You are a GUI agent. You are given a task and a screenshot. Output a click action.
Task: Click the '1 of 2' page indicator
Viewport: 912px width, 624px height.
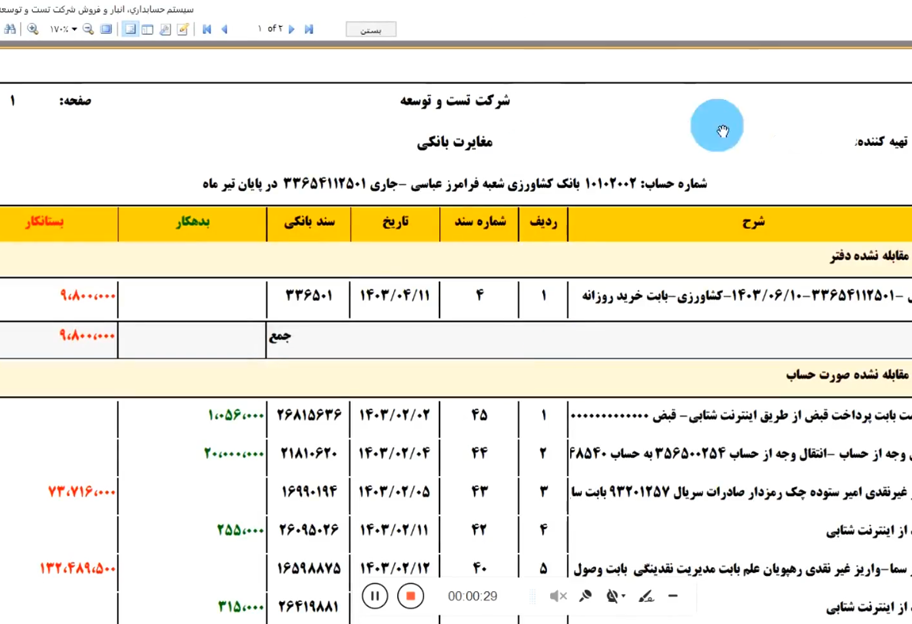point(270,28)
